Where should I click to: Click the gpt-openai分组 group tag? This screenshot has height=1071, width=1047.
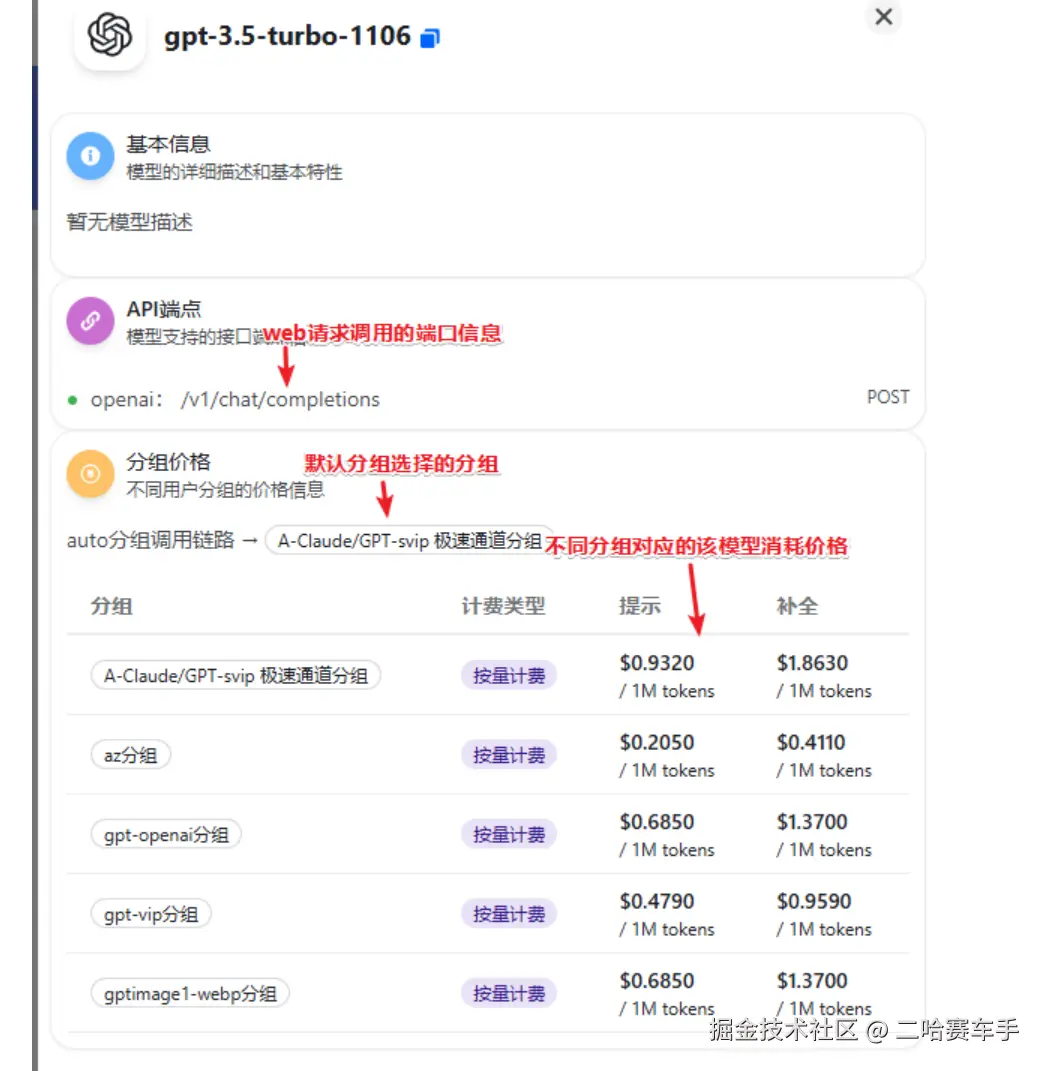(166, 835)
